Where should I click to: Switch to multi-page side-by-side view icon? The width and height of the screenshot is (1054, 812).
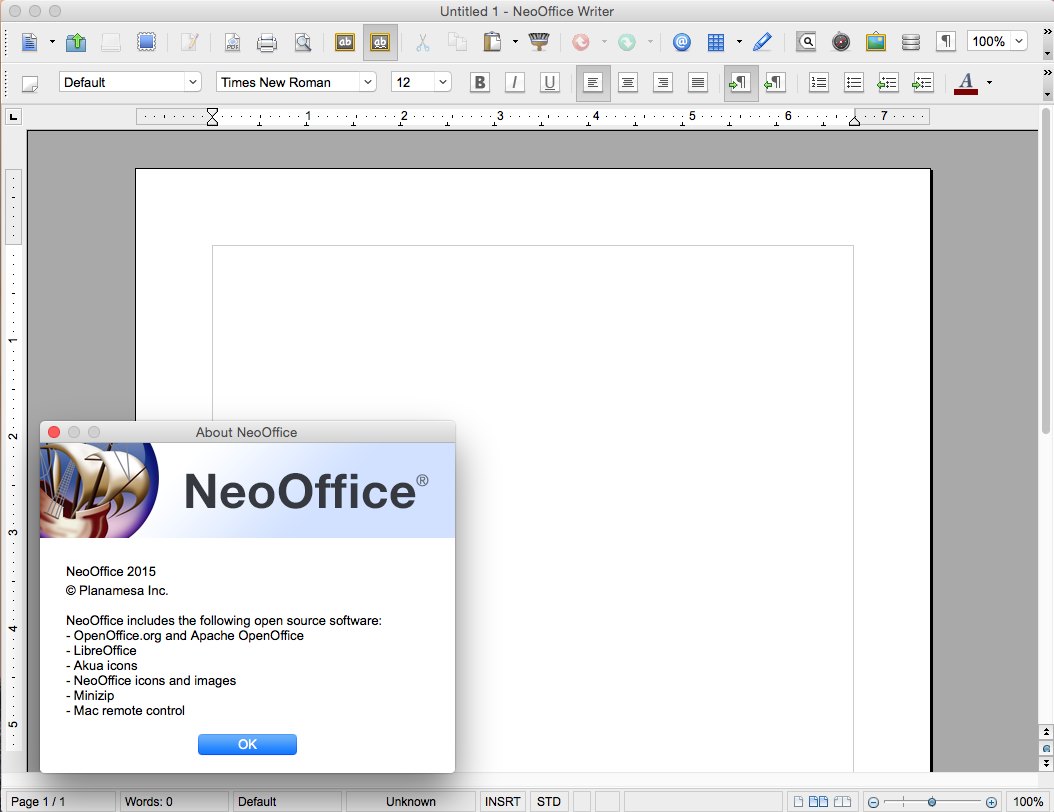[818, 802]
